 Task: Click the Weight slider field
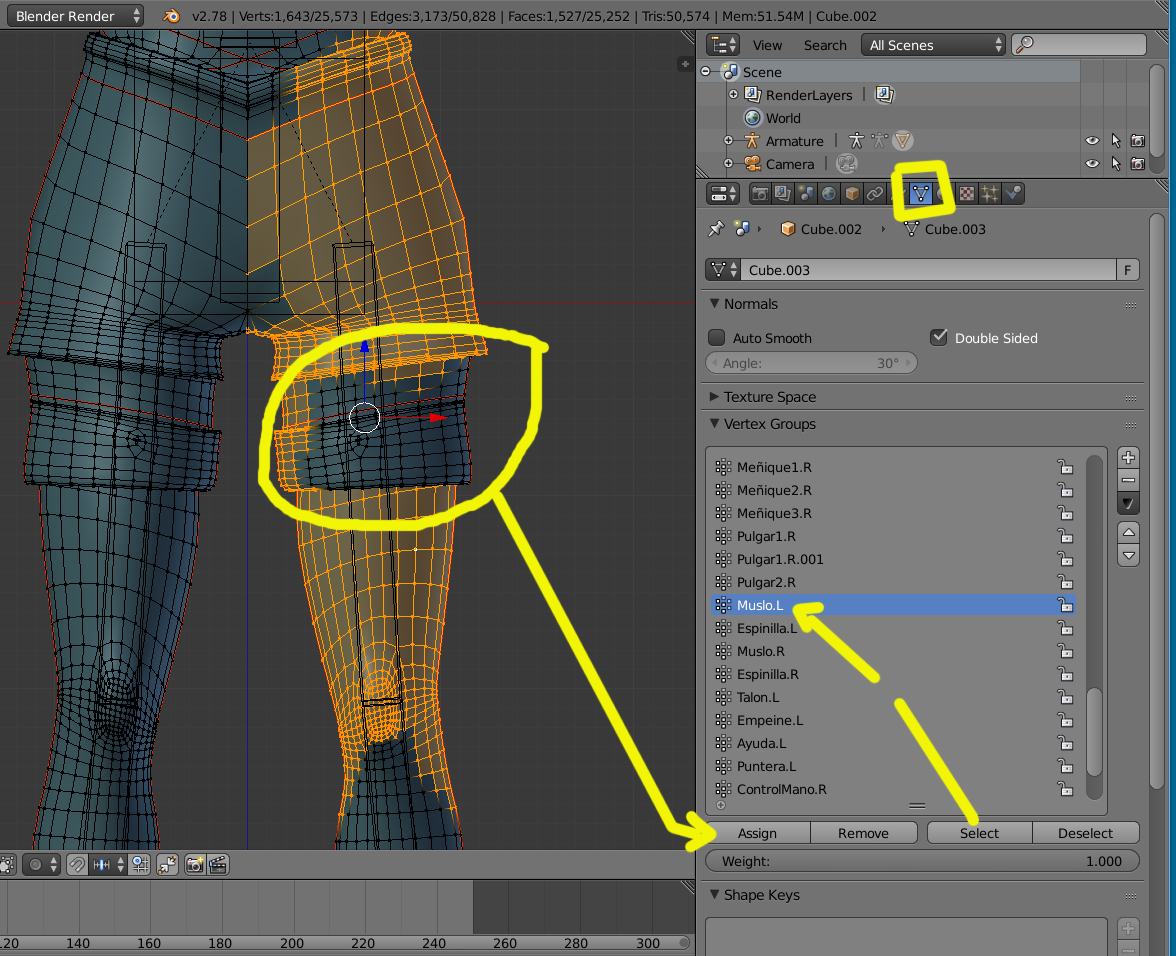click(922, 861)
